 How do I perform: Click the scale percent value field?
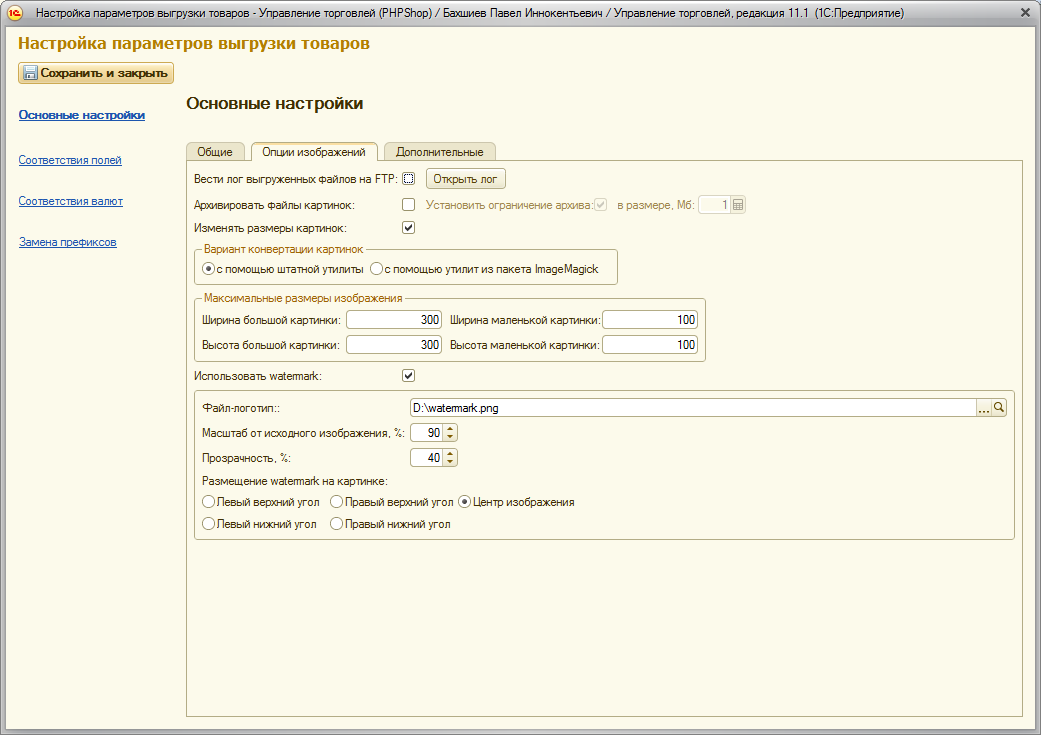[x=427, y=433]
